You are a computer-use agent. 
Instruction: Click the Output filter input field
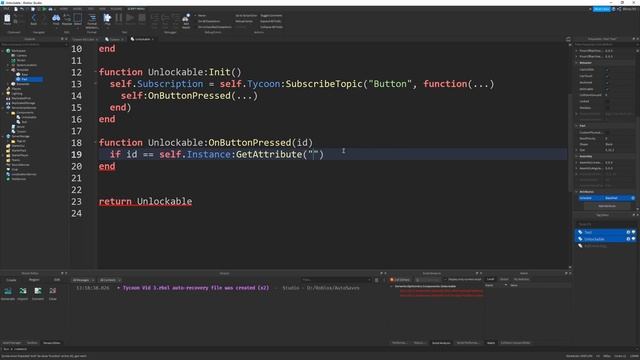(x=336, y=280)
